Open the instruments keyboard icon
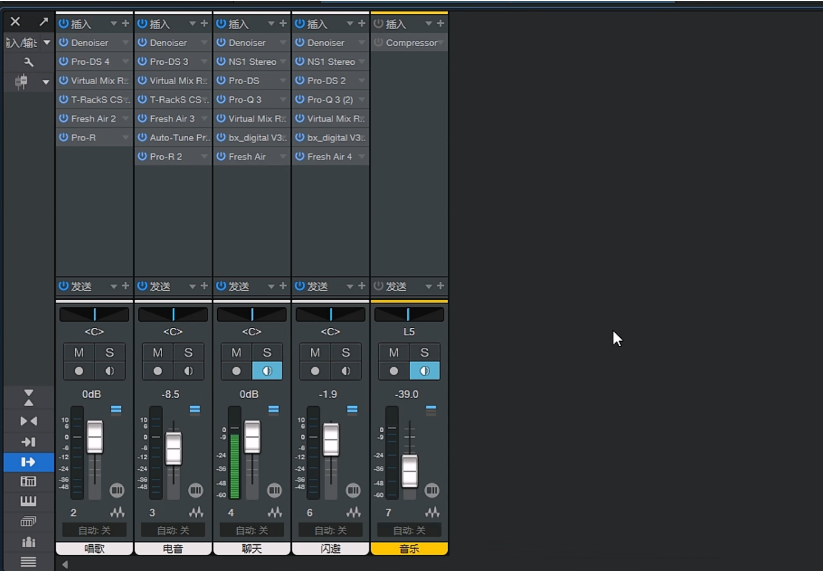The height and width of the screenshot is (572, 823). 29,501
